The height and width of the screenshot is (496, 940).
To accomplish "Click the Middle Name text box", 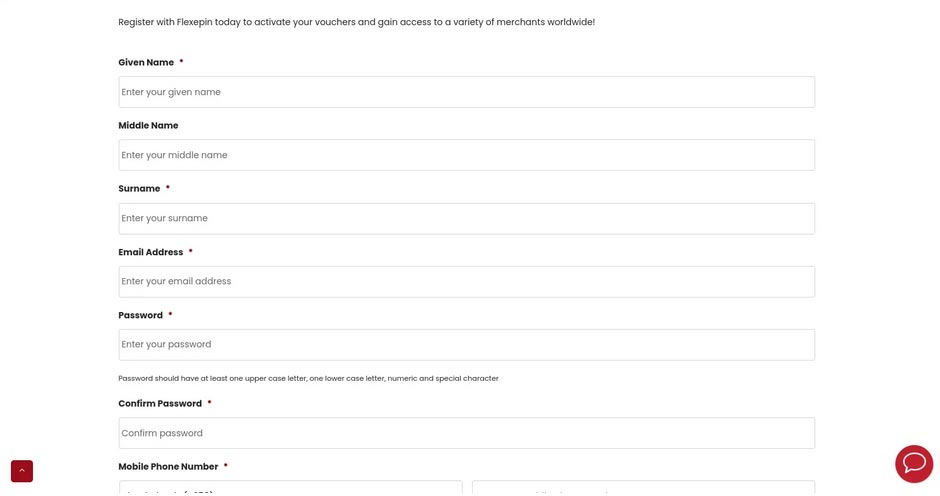I will (x=466, y=155).
